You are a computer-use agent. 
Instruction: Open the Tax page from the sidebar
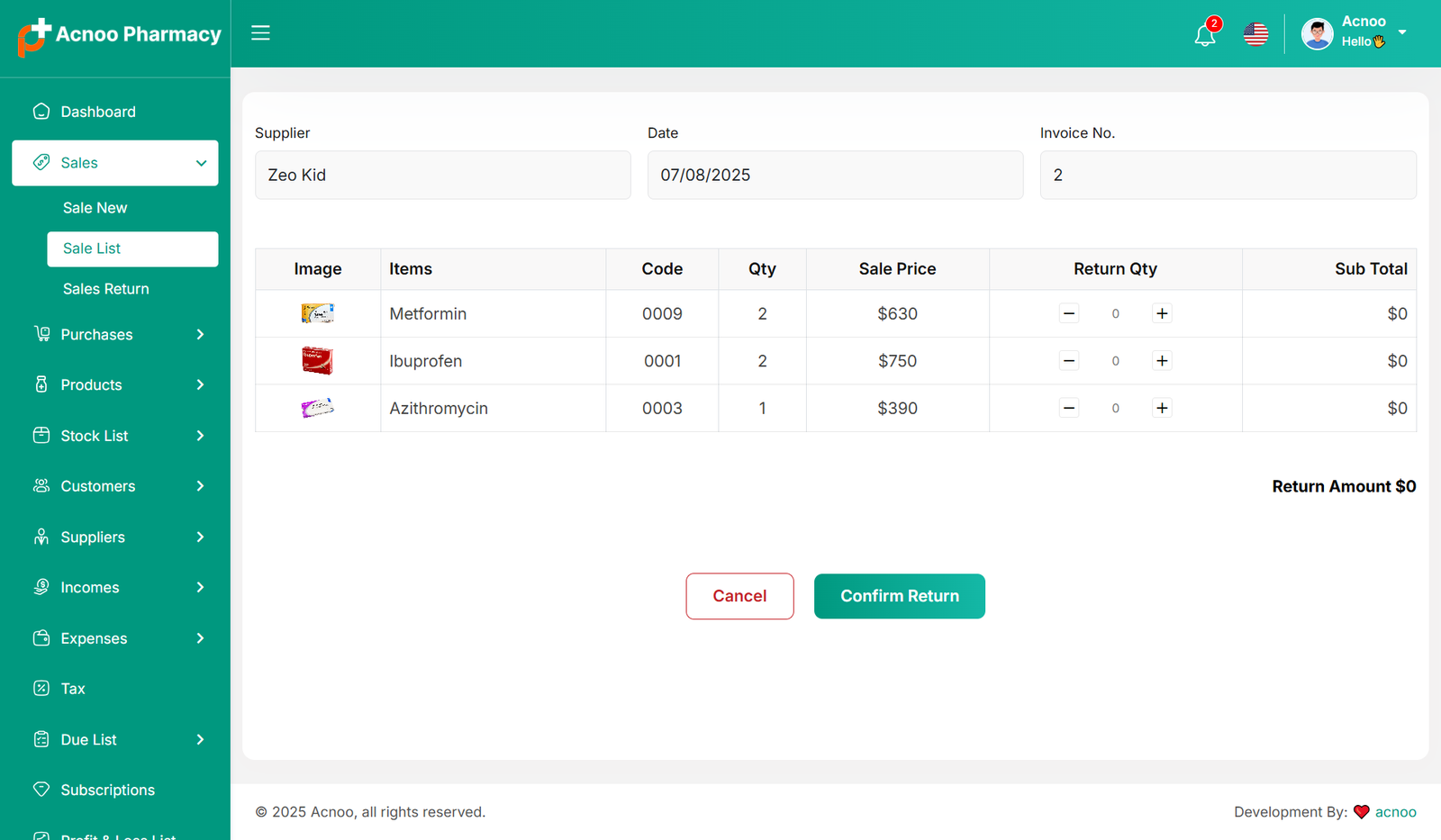pyautogui.click(x=73, y=689)
